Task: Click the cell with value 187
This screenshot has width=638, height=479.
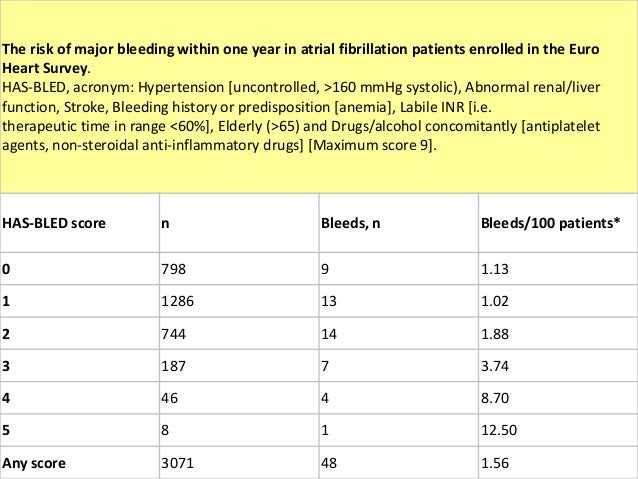Action: point(239,366)
